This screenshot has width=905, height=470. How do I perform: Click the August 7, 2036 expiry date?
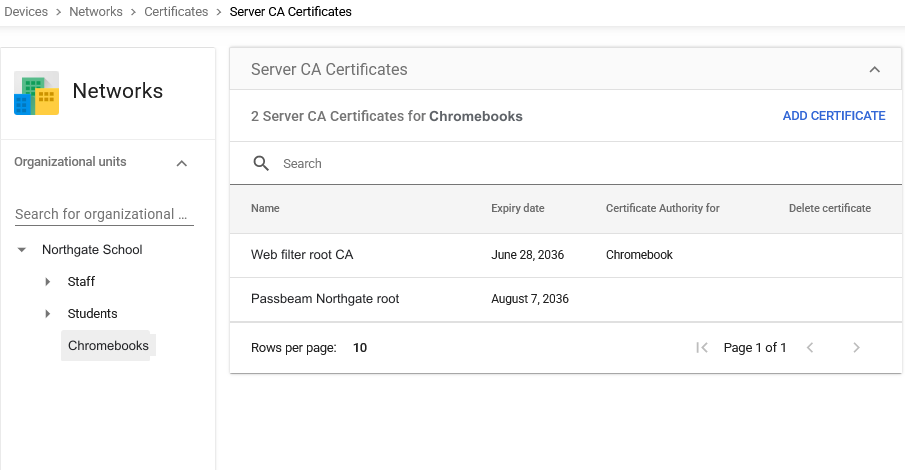coord(530,299)
